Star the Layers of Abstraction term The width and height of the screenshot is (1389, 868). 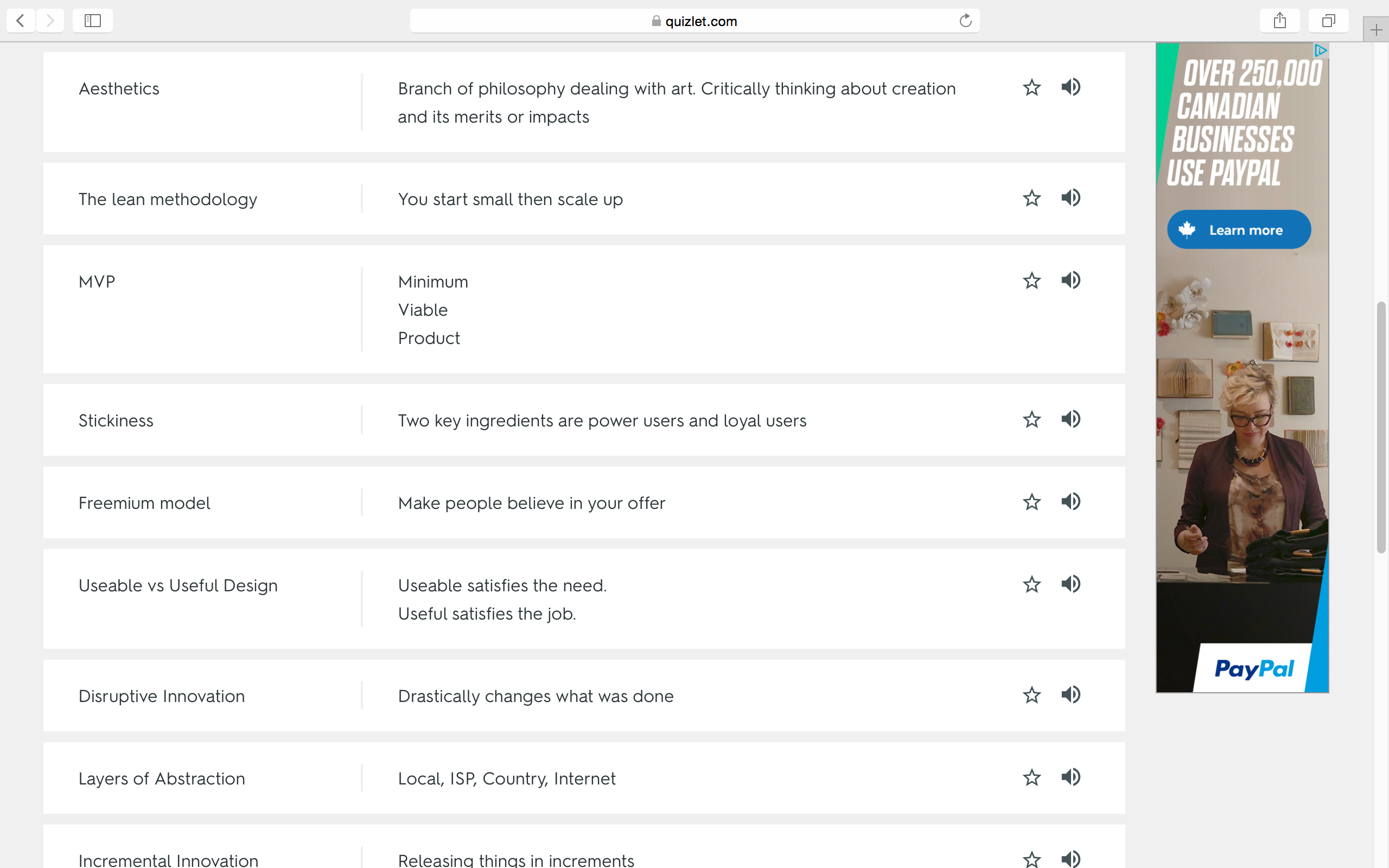point(1031,778)
